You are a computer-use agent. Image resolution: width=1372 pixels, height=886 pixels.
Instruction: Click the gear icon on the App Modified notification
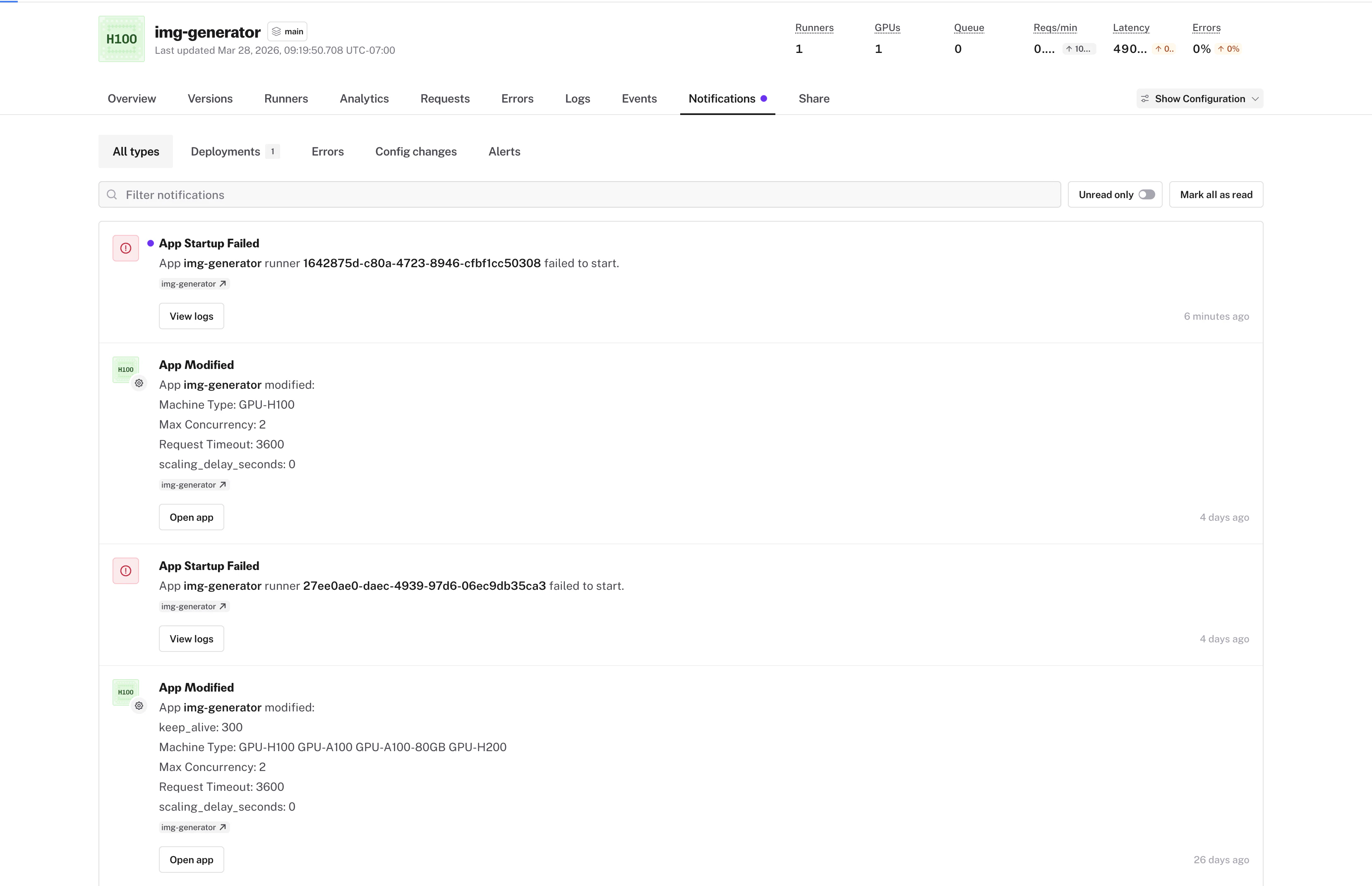(139, 383)
